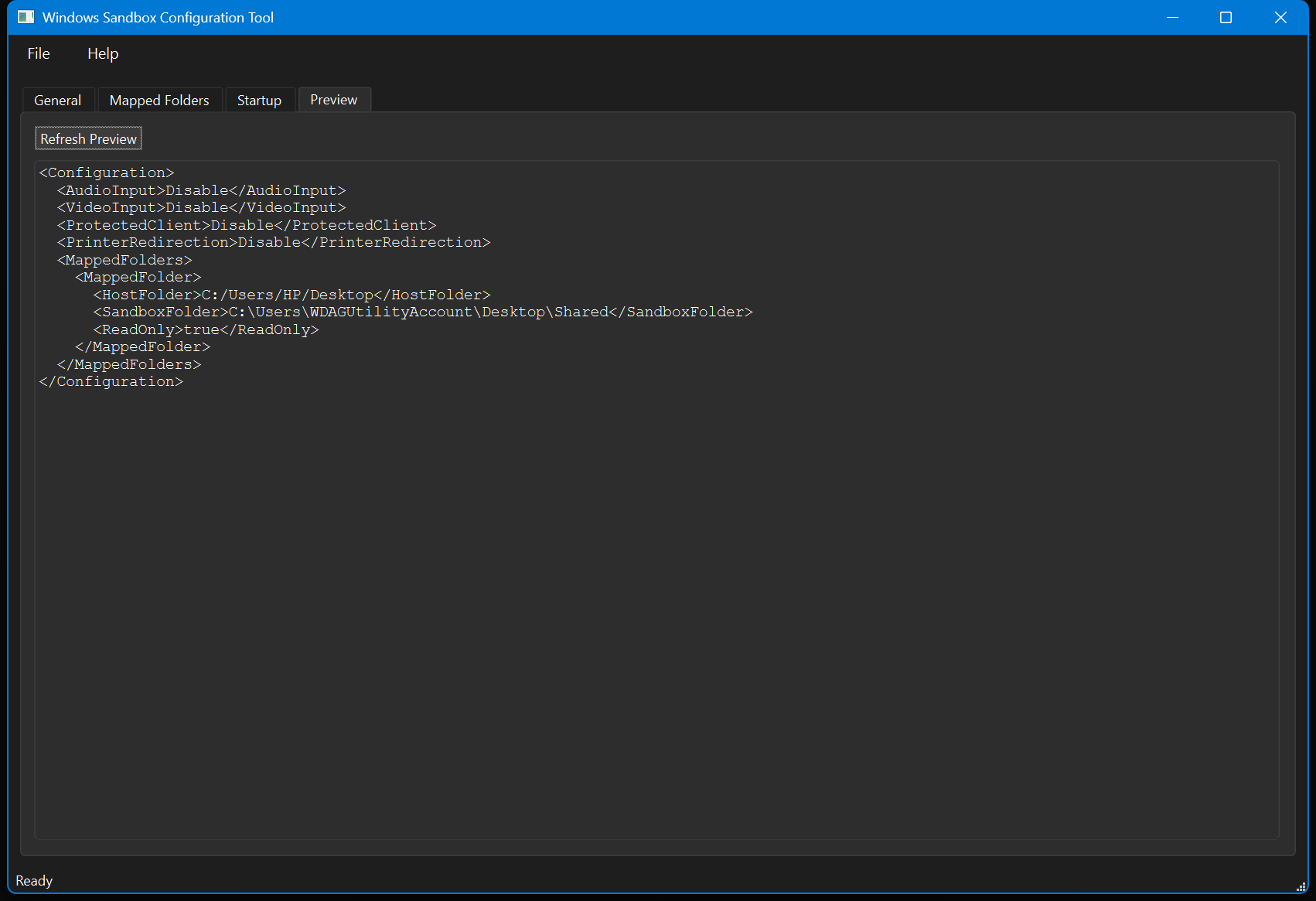Image resolution: width=1316 pixels, height=901 pixels.
Task: Click the closing </Configuration> line
Action: (111, 381)
